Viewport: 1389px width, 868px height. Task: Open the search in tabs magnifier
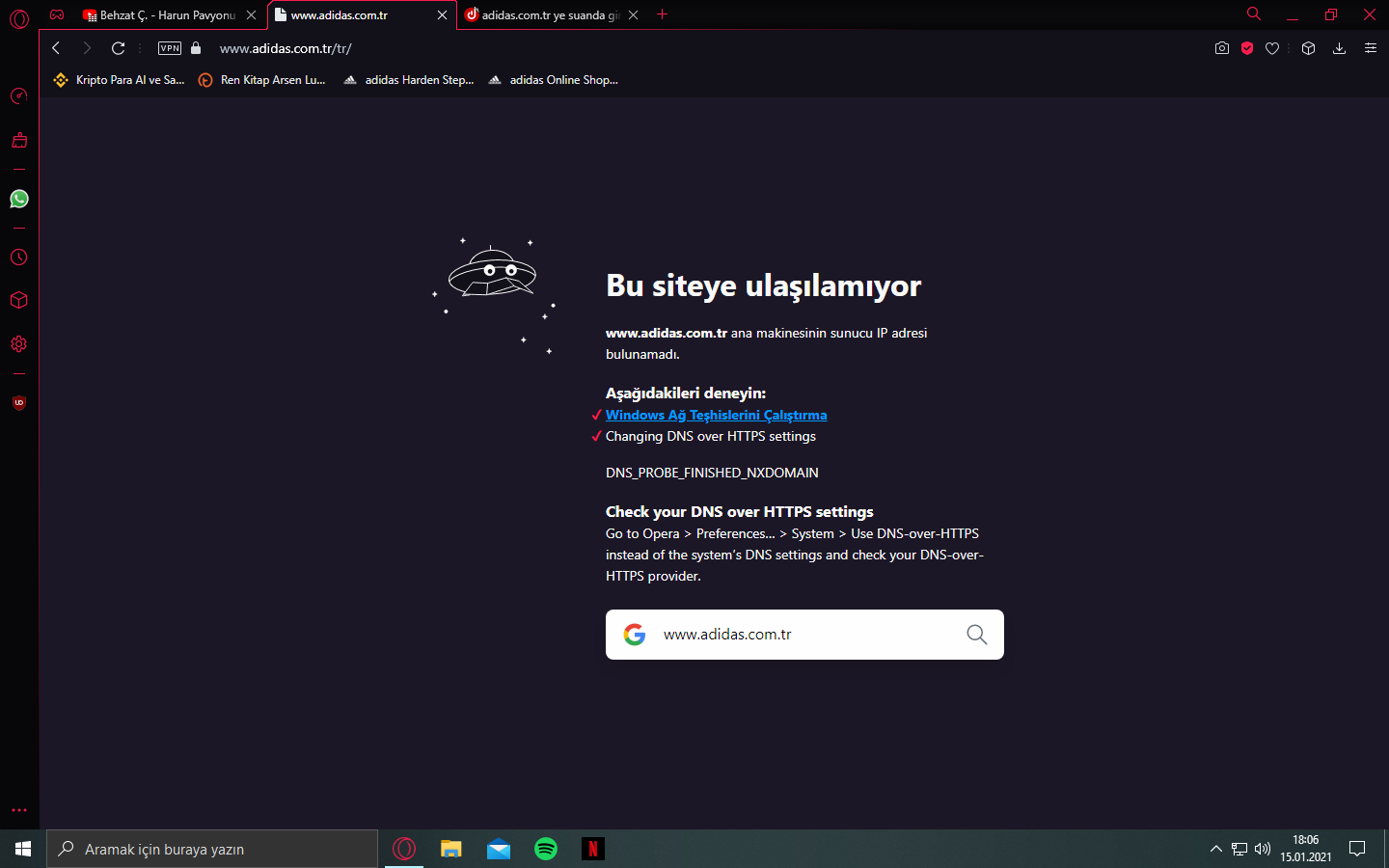[x=1254, y=14]
